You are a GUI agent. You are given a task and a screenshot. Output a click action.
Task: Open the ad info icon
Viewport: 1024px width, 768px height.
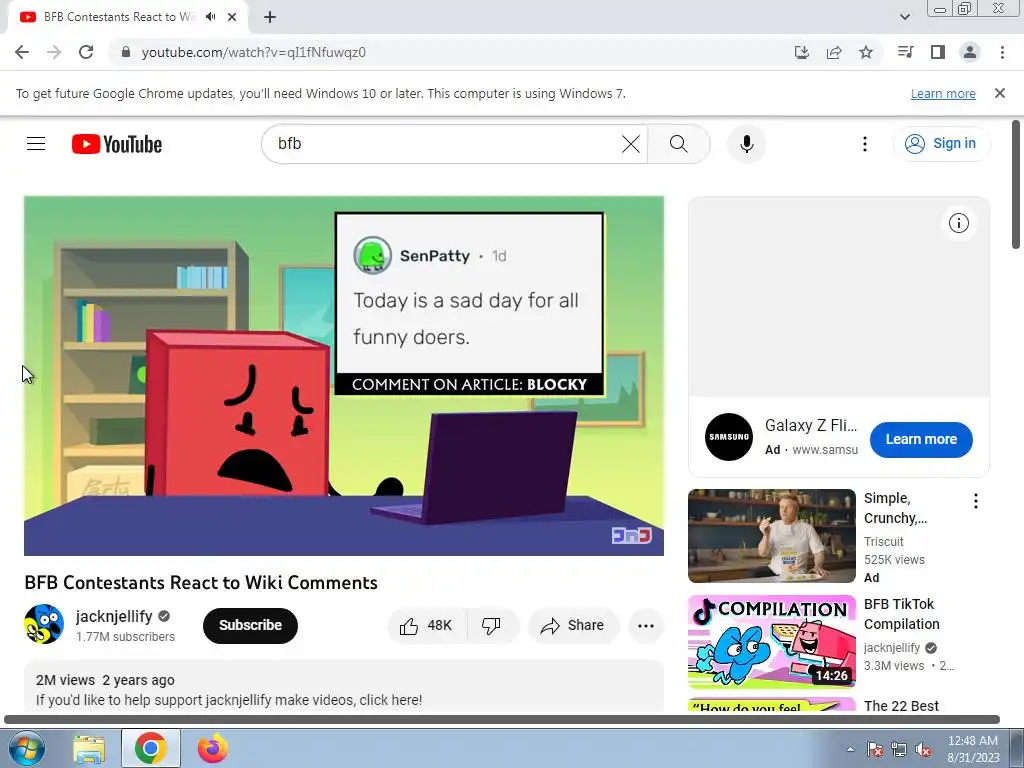(959, 223)
